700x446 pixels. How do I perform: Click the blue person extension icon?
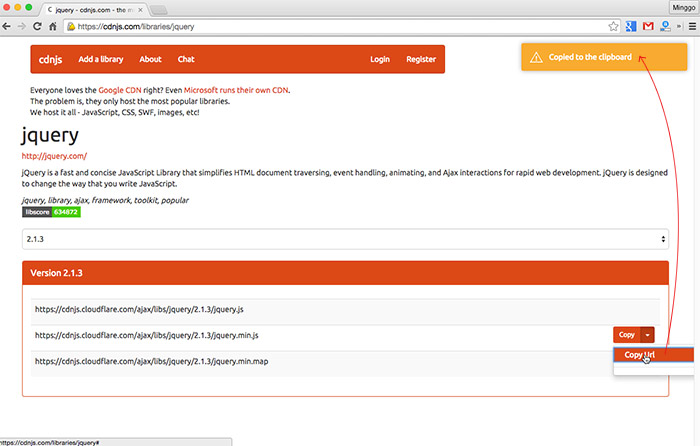click(665, 26)
